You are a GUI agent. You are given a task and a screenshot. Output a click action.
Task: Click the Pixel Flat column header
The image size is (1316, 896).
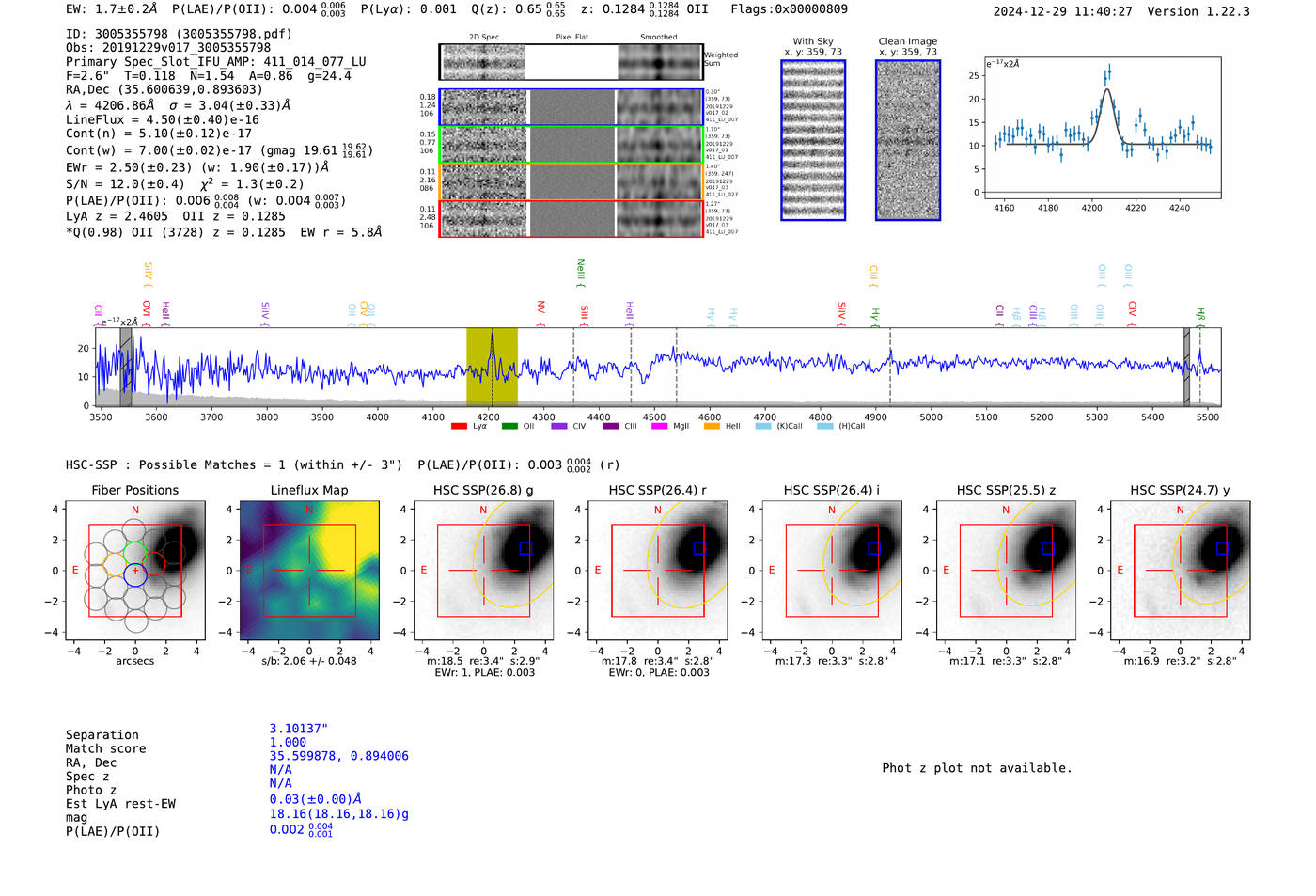pyautogui.click(x=572, y=38)
